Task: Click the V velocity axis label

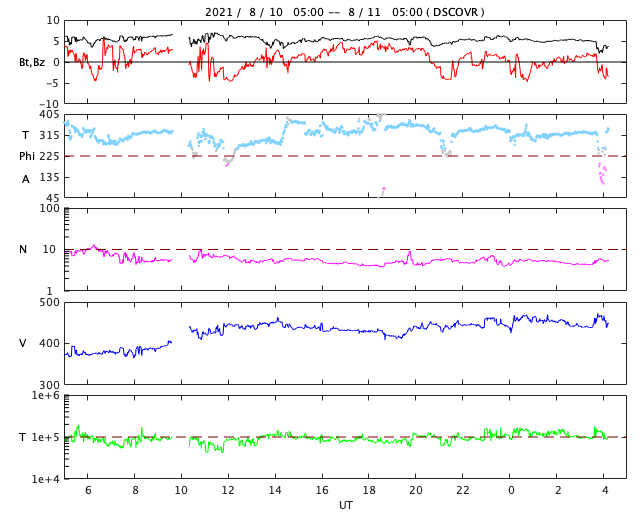Action: pyautogui.click(x=23, y=344)
